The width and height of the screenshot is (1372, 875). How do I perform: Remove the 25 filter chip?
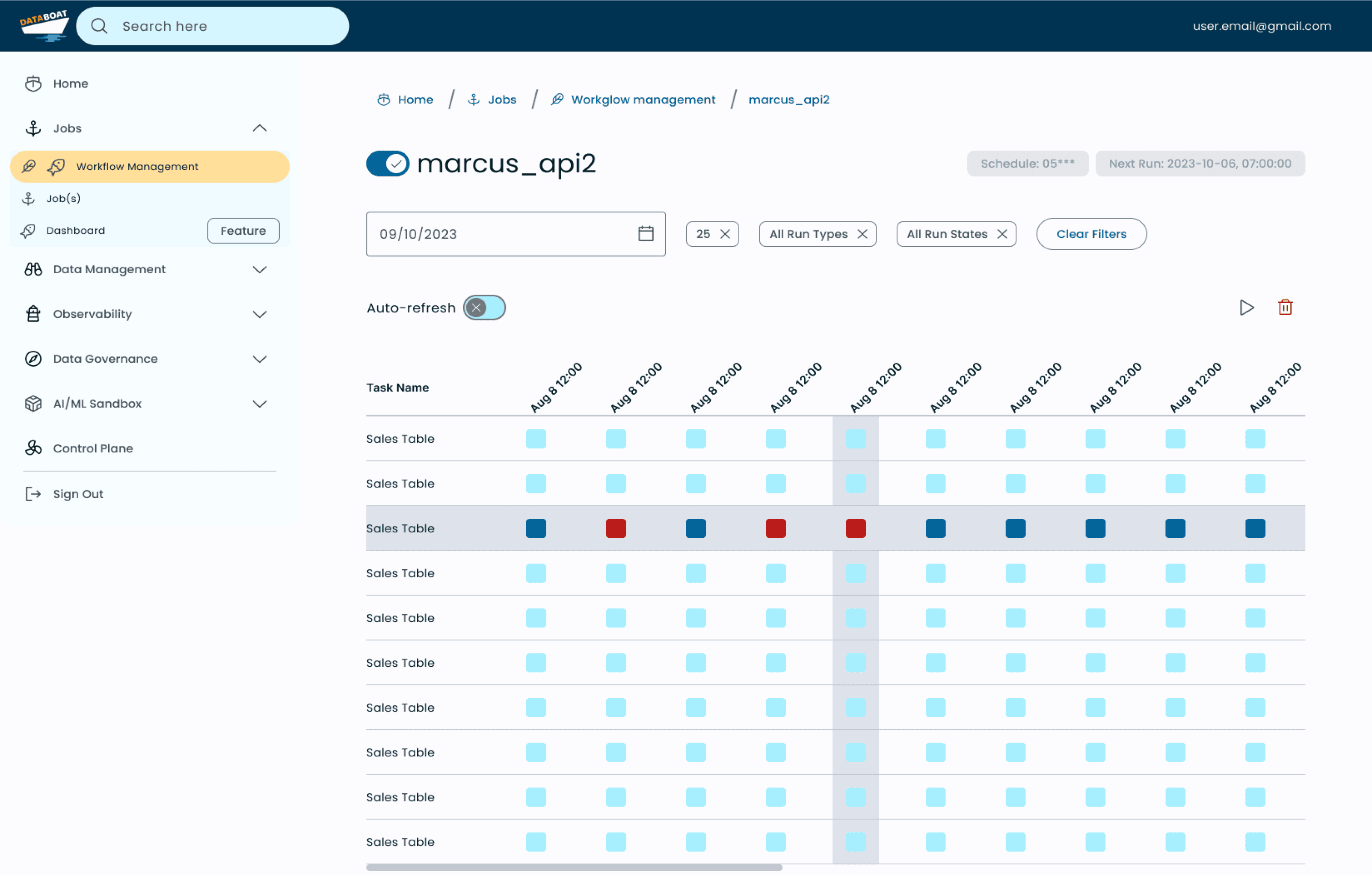pos(725,234)
